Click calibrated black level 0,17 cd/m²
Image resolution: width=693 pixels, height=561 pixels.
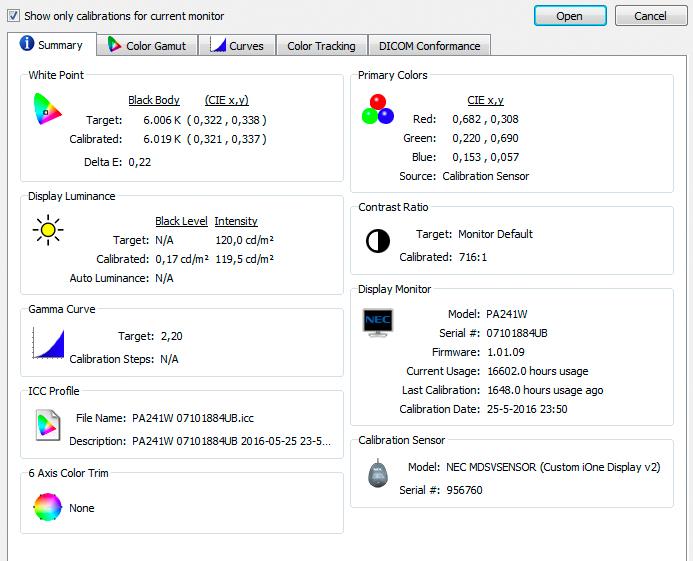(182, 259)
